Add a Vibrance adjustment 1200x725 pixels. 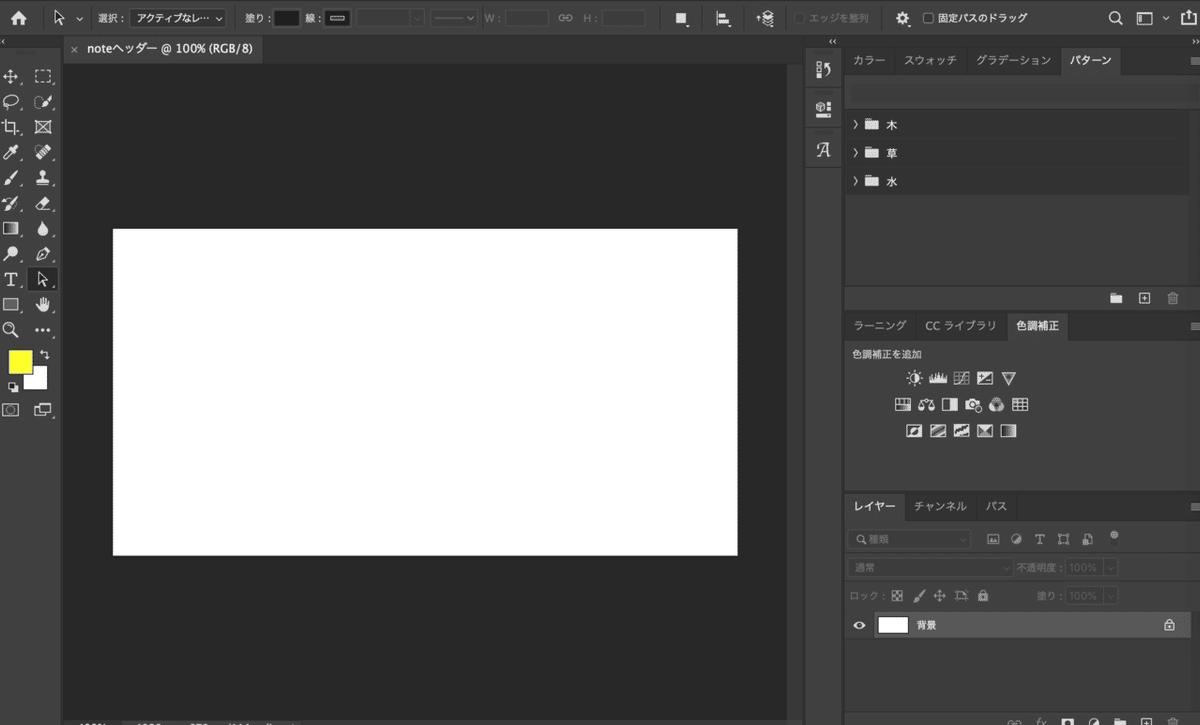point(1008,378)
